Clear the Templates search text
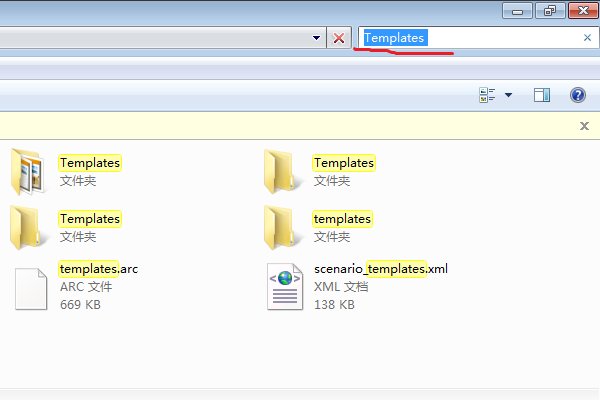This screenshot has height=400, width=600. tap(587, 38)
